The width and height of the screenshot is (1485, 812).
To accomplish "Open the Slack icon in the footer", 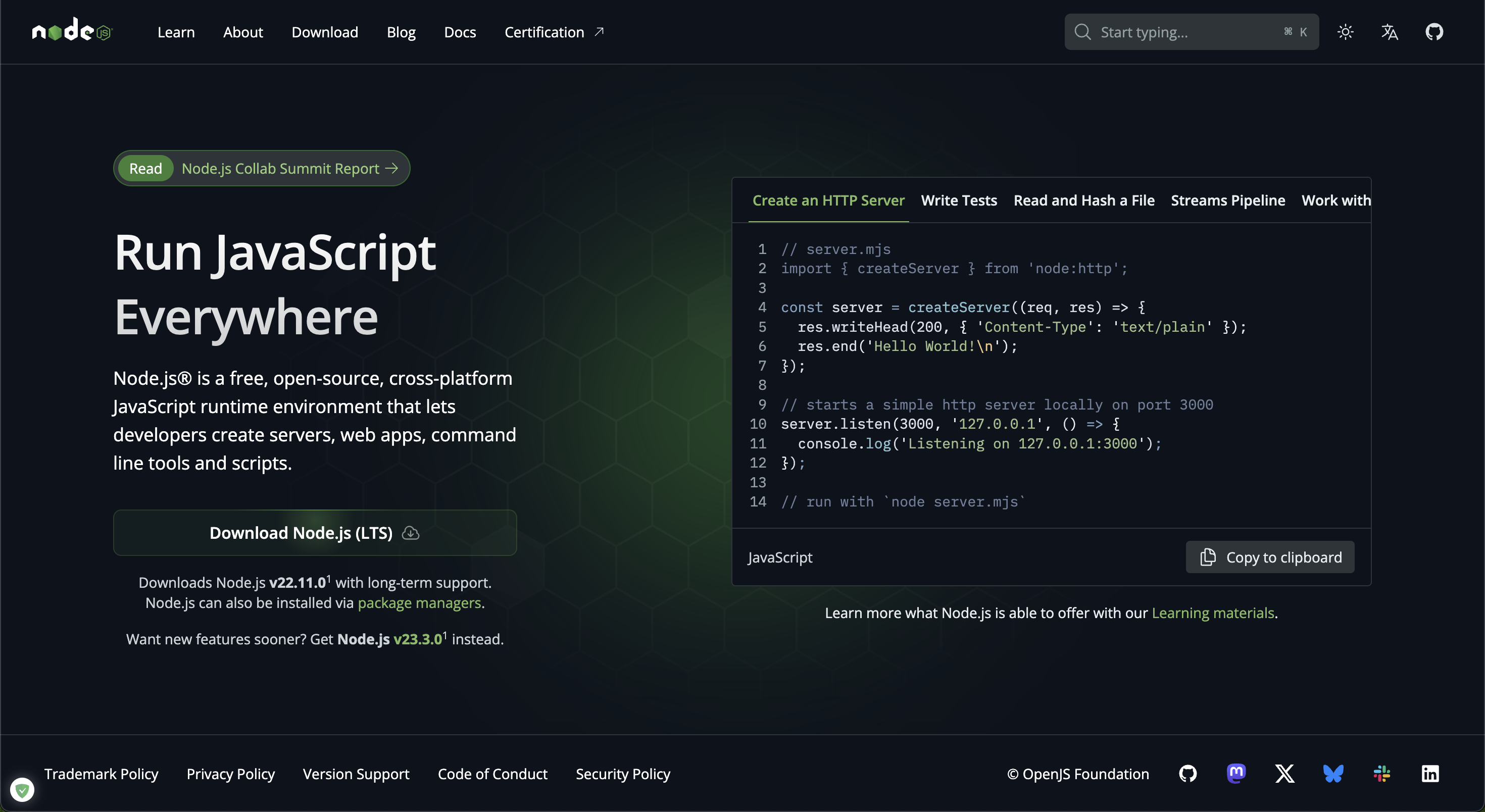I will tap(1381, 774).
